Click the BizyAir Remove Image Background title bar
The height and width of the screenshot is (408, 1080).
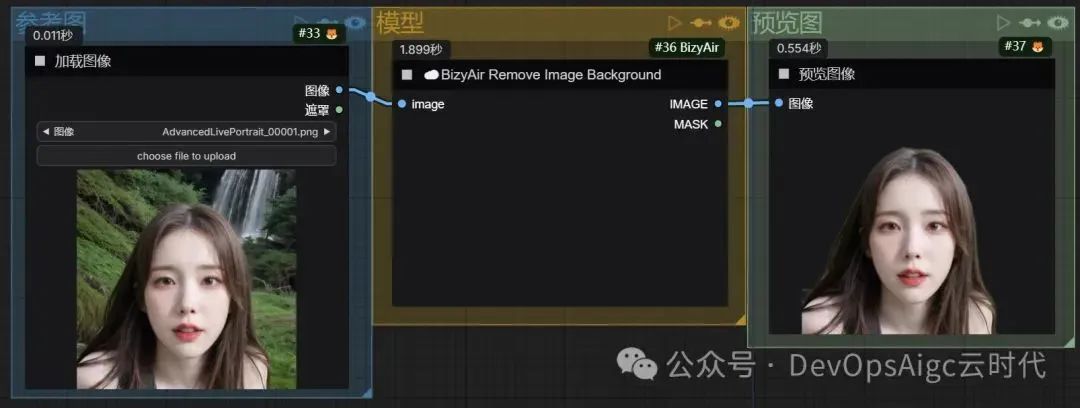[560, 74]
